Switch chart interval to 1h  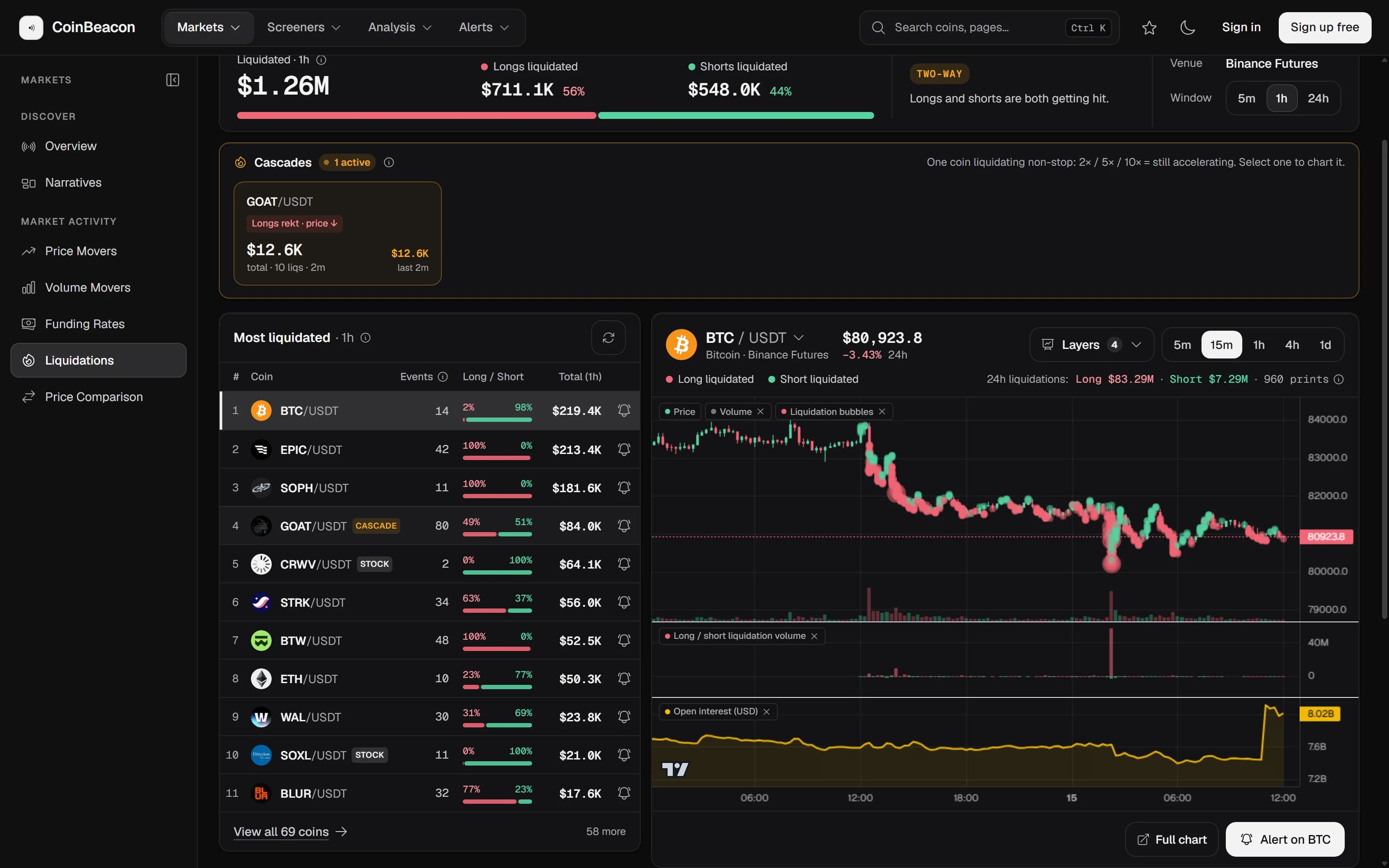coord(1259,345)
